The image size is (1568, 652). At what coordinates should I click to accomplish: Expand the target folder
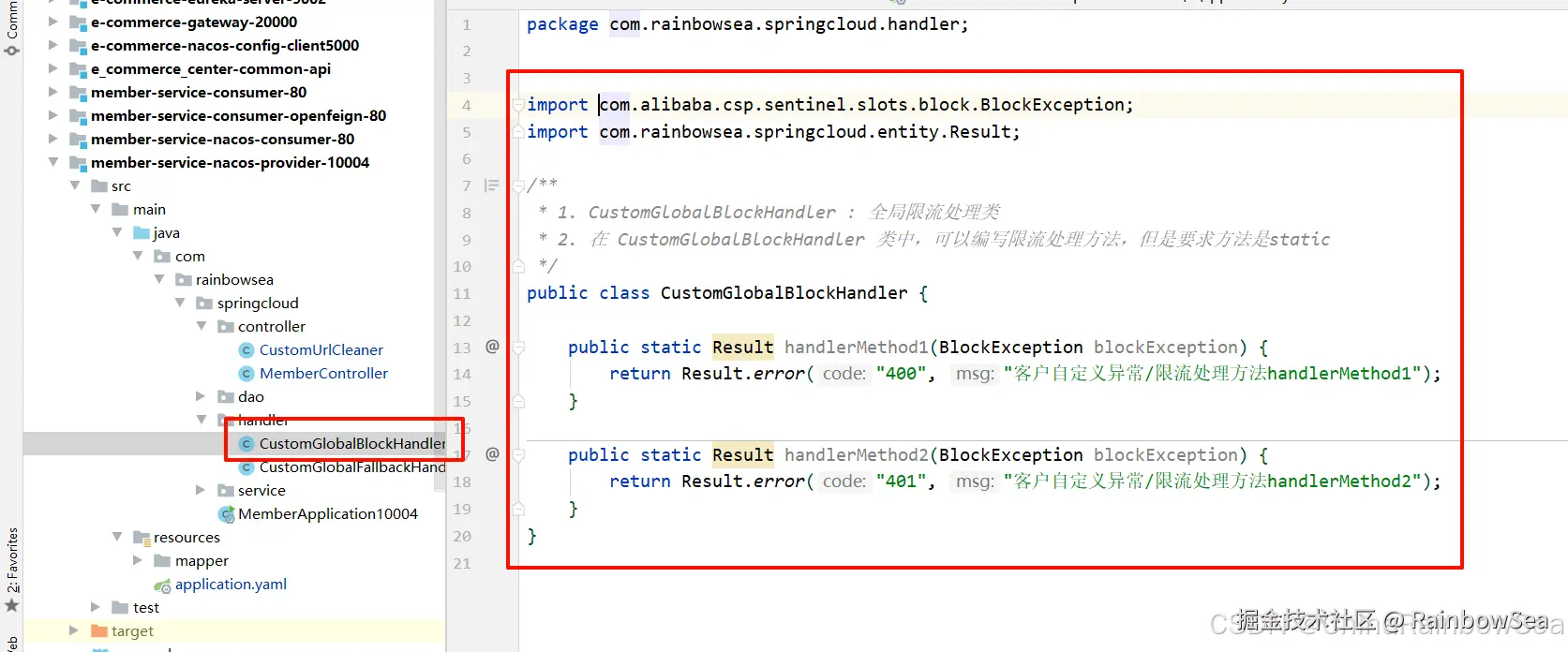74,630
